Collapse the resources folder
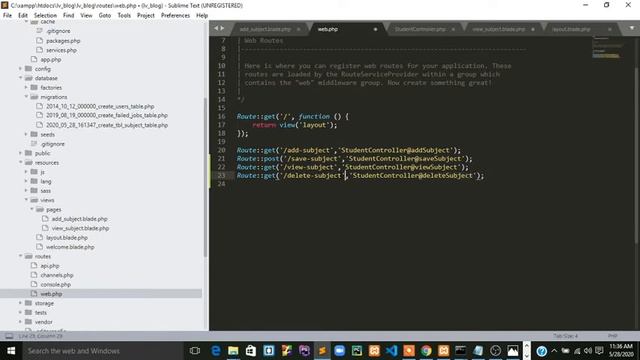640x360 pixels. (20, 162)
